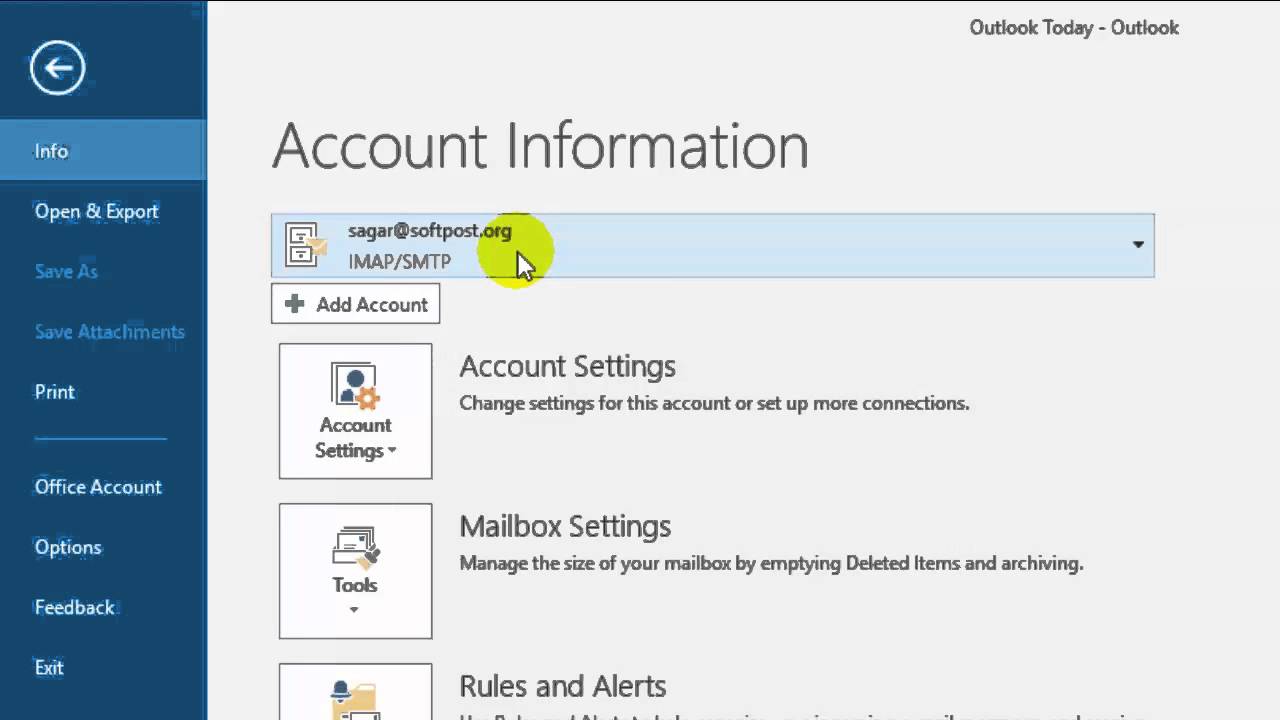
Task: Click the back arrow circle icon
Action: click(57, 68)
